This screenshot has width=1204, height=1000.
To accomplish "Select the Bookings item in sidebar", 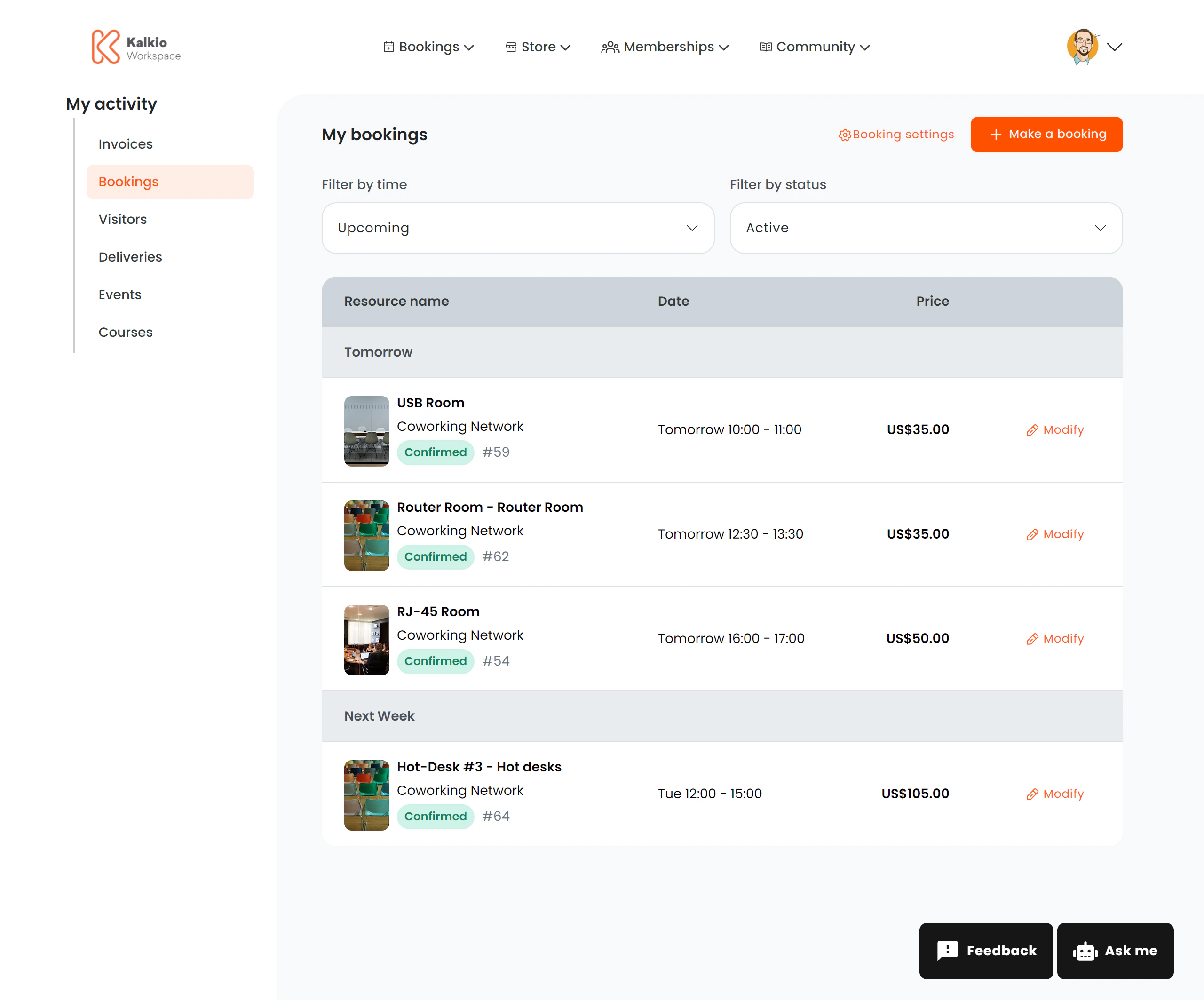I will pyautogui.click(x=128, y=182).
